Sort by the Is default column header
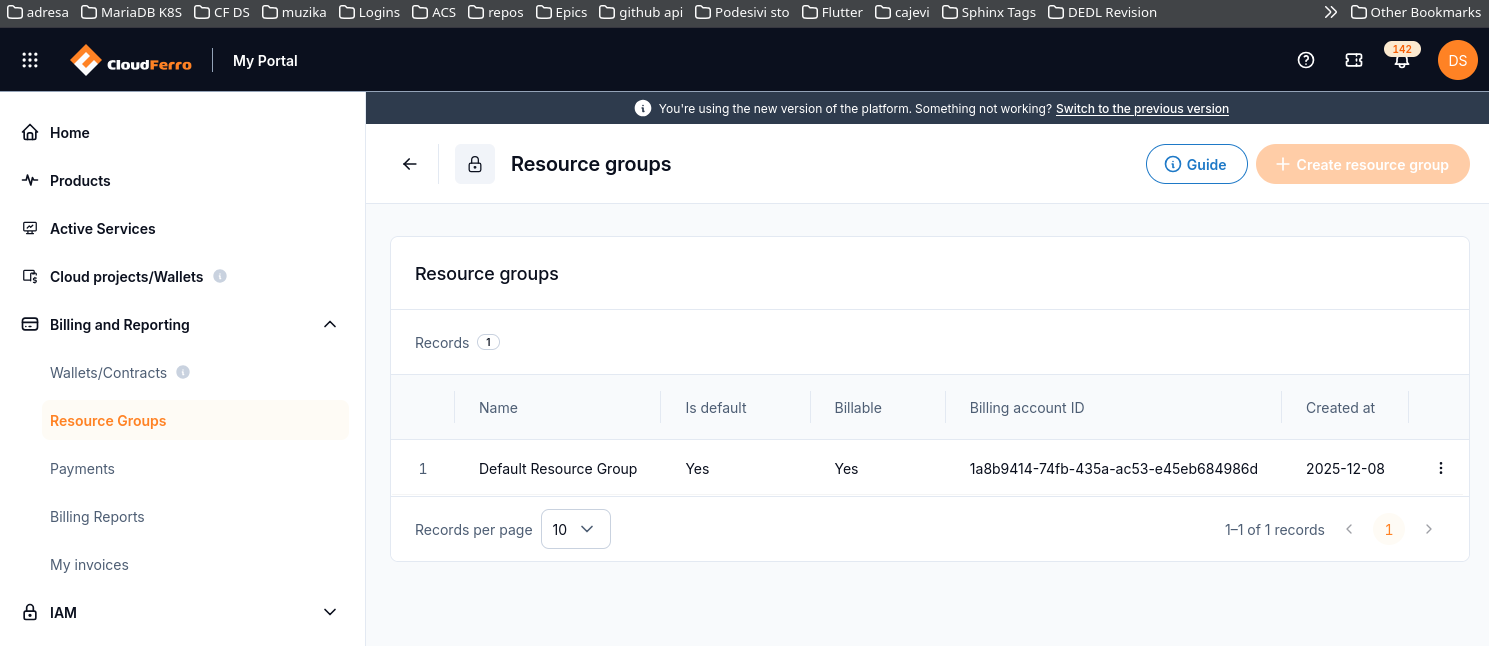This screenshot has height=646, width=1489. (716, 407)
